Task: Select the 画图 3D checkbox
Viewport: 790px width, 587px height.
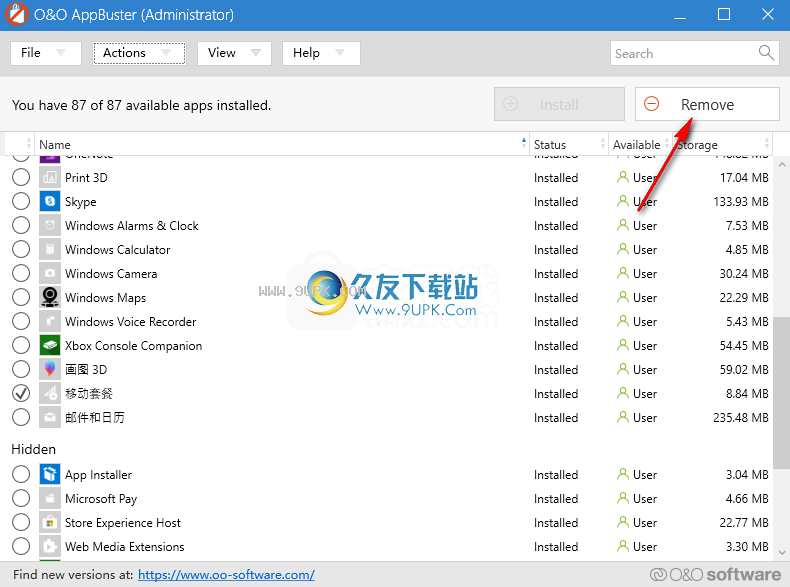Action: (21, 369)
